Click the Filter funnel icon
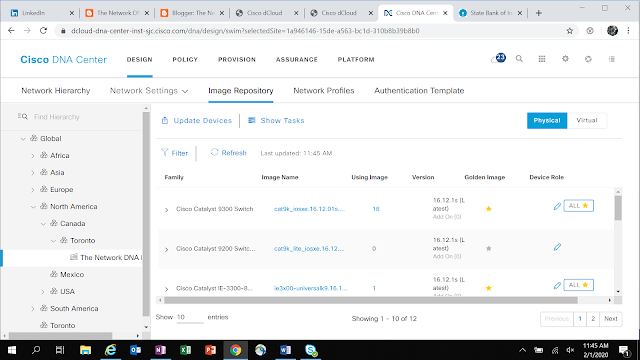The image size is (640, 360). [x=164, y=153]
